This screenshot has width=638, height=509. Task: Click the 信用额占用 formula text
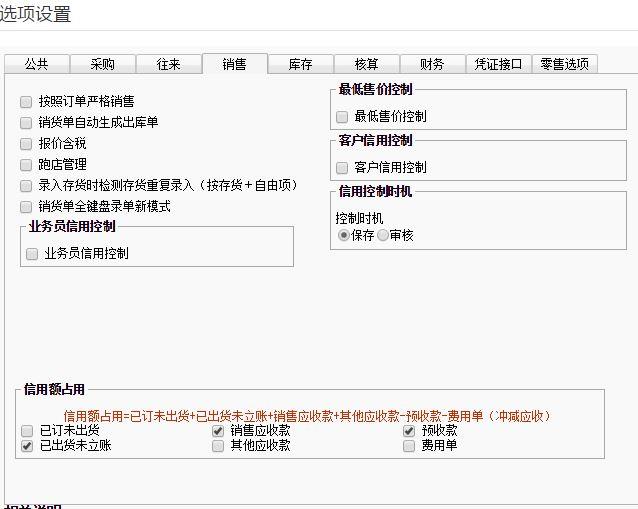pos(307,416)
